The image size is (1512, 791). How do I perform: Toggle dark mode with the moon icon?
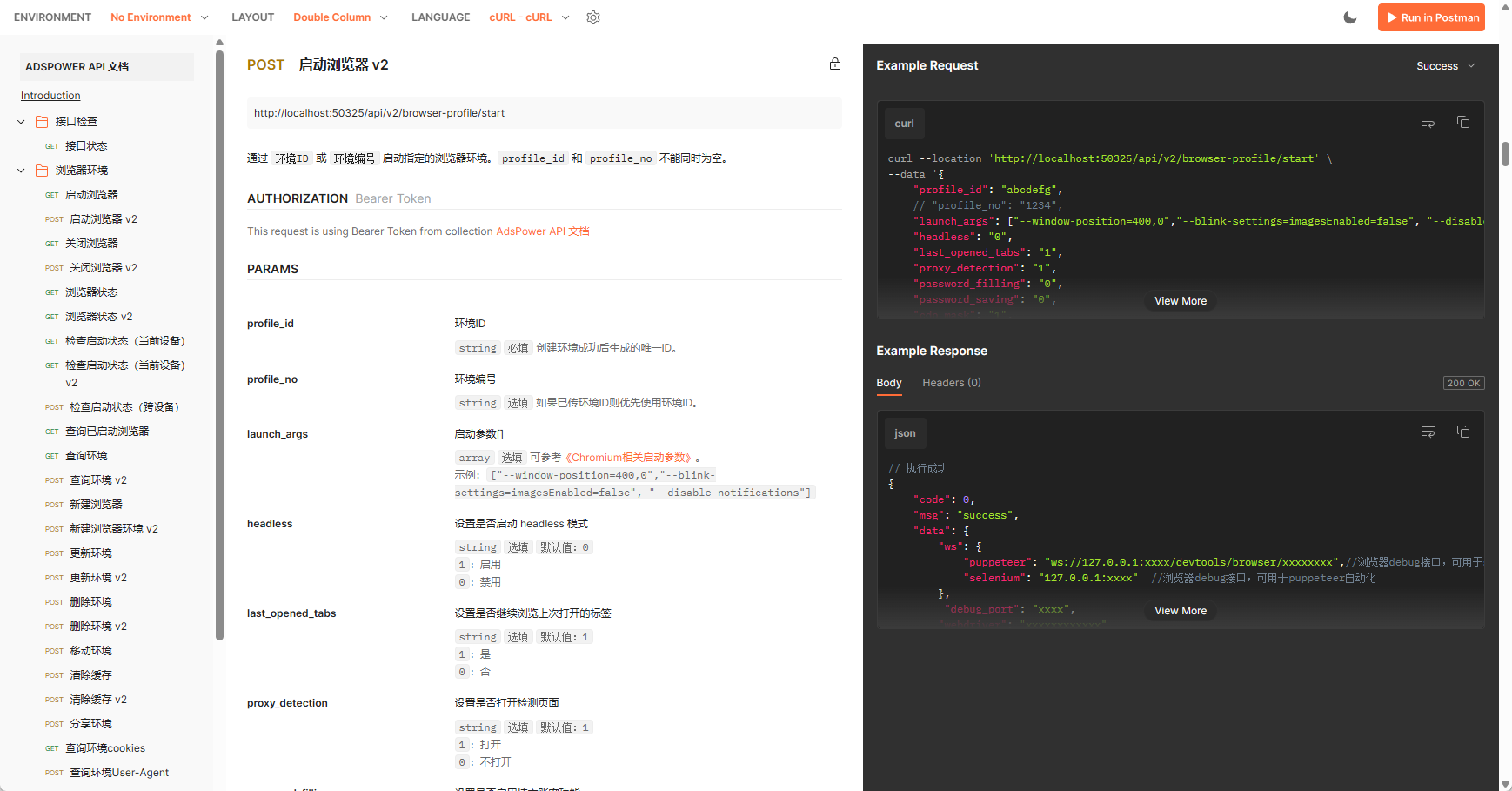[1350, 17]
